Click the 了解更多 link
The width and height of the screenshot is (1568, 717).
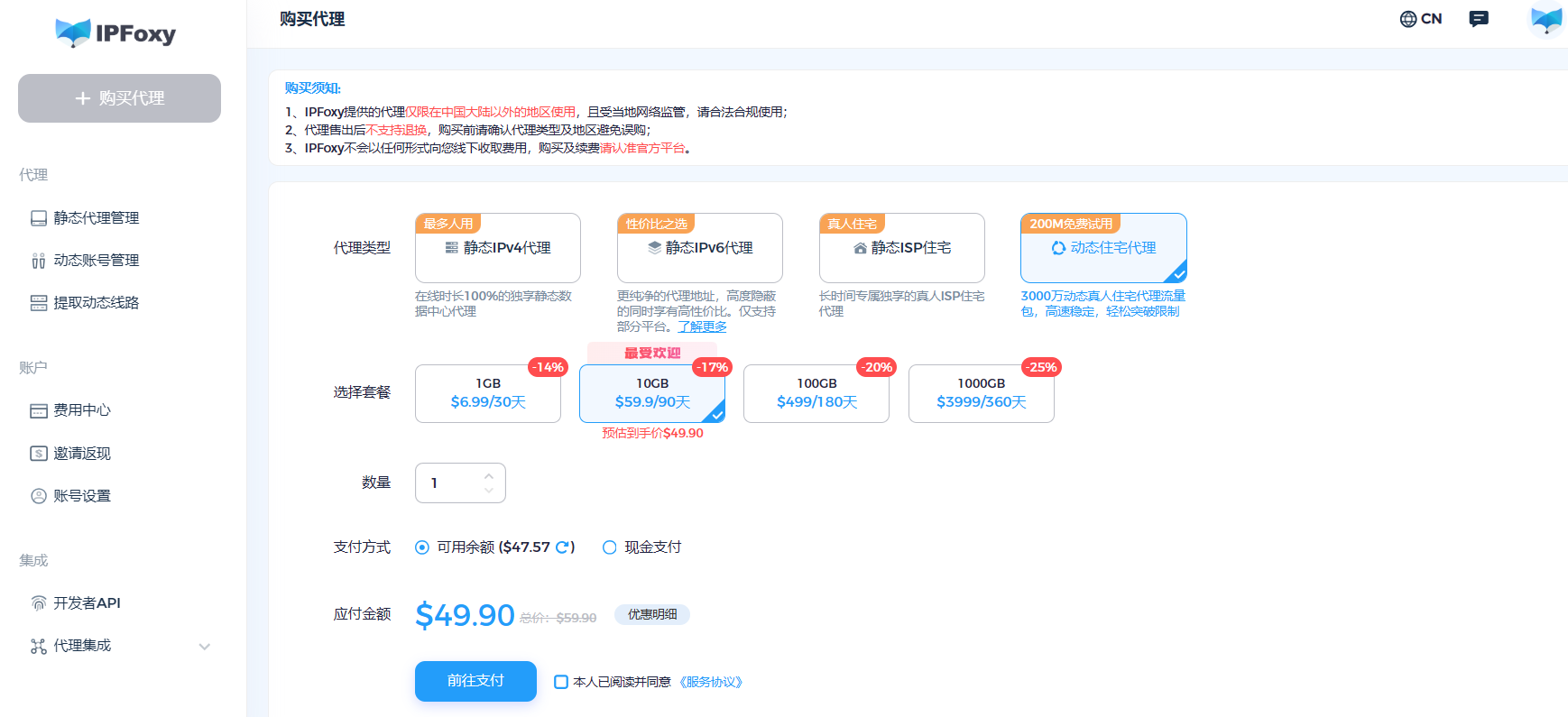tap(702, 326)
